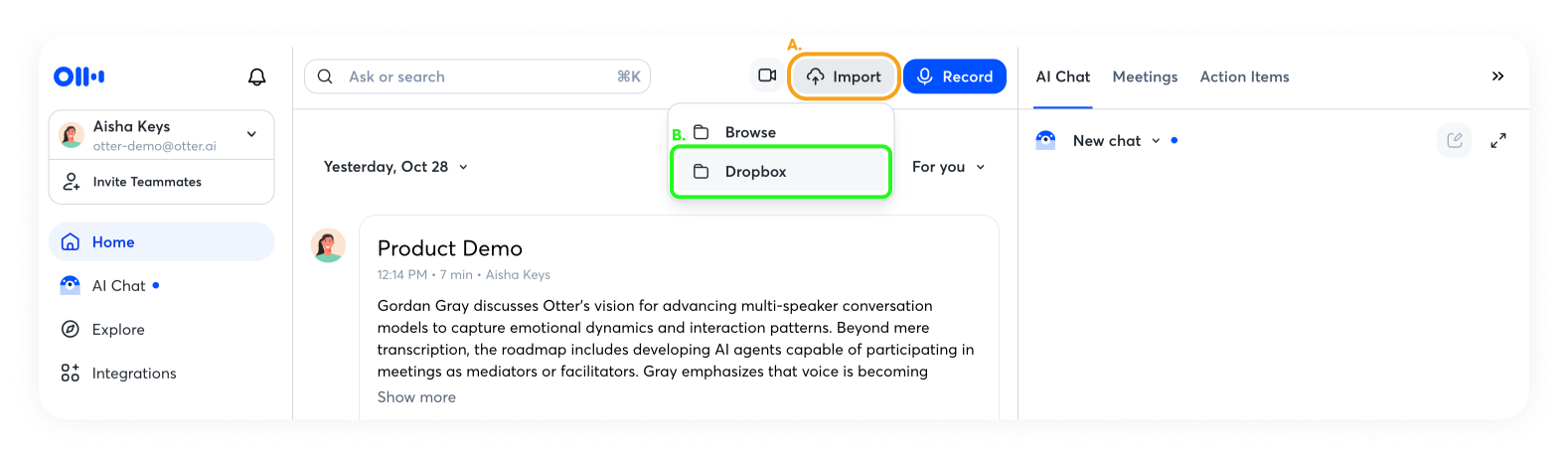Open the New chat dropdown

tap(1117, 141)
